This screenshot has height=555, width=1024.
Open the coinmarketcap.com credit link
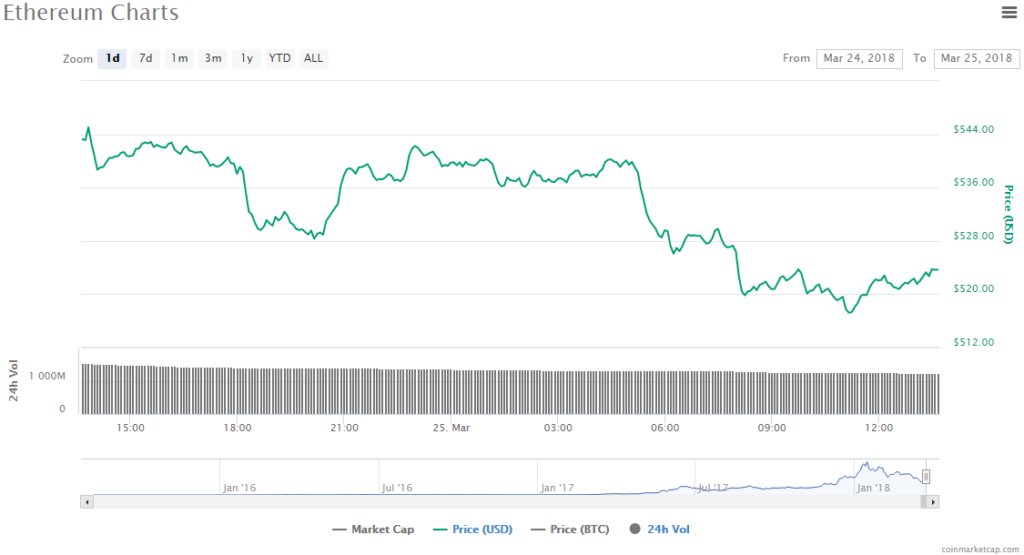(981, 549)
